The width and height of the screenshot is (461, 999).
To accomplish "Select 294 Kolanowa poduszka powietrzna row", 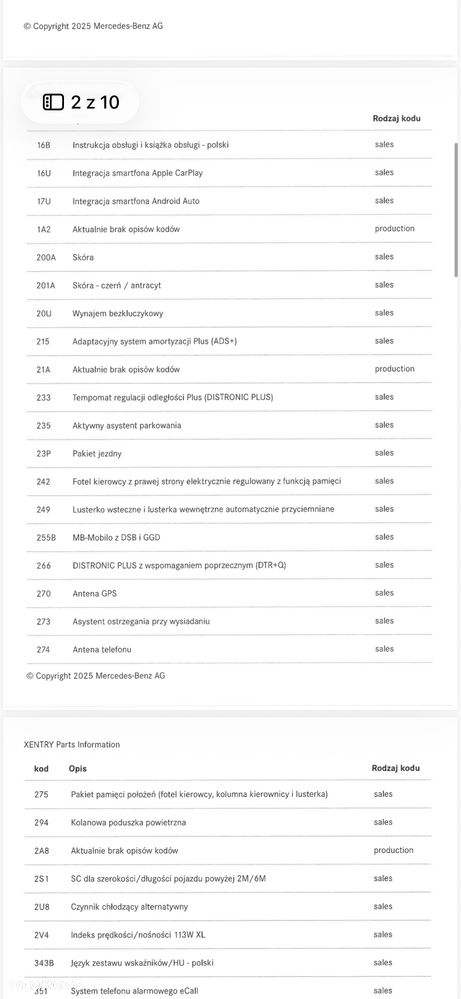I will (x=227, y=823).
